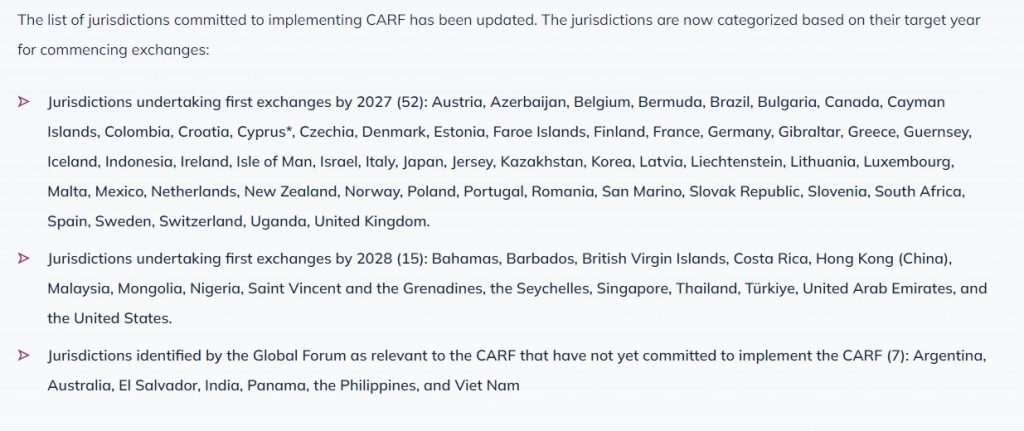
Task: Click the arrow bullet beside the 2028 jurisdictions list
Action: click(x=23, y=259)
